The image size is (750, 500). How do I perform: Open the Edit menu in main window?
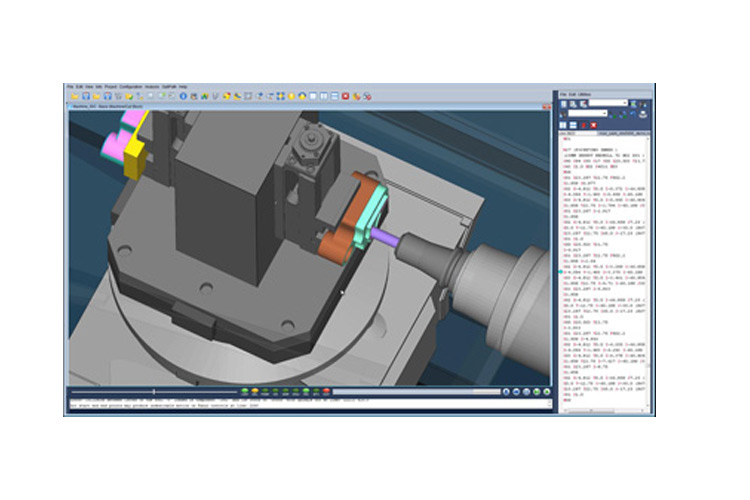pos(79,87)
